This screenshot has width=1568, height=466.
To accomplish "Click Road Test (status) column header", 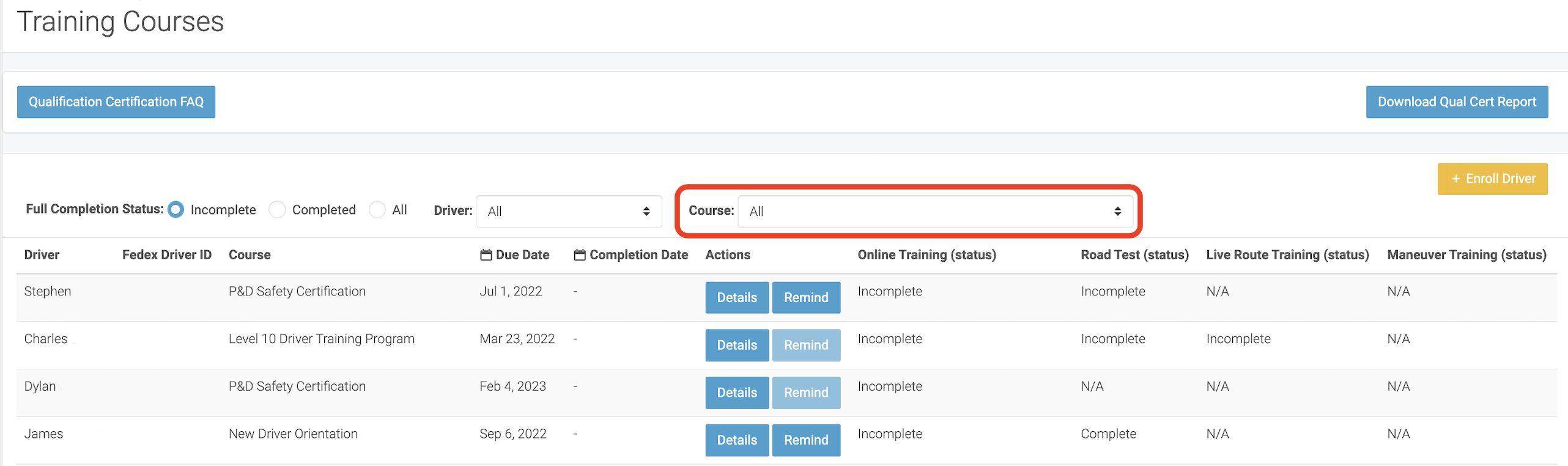I will click(x=1134, y=255).
